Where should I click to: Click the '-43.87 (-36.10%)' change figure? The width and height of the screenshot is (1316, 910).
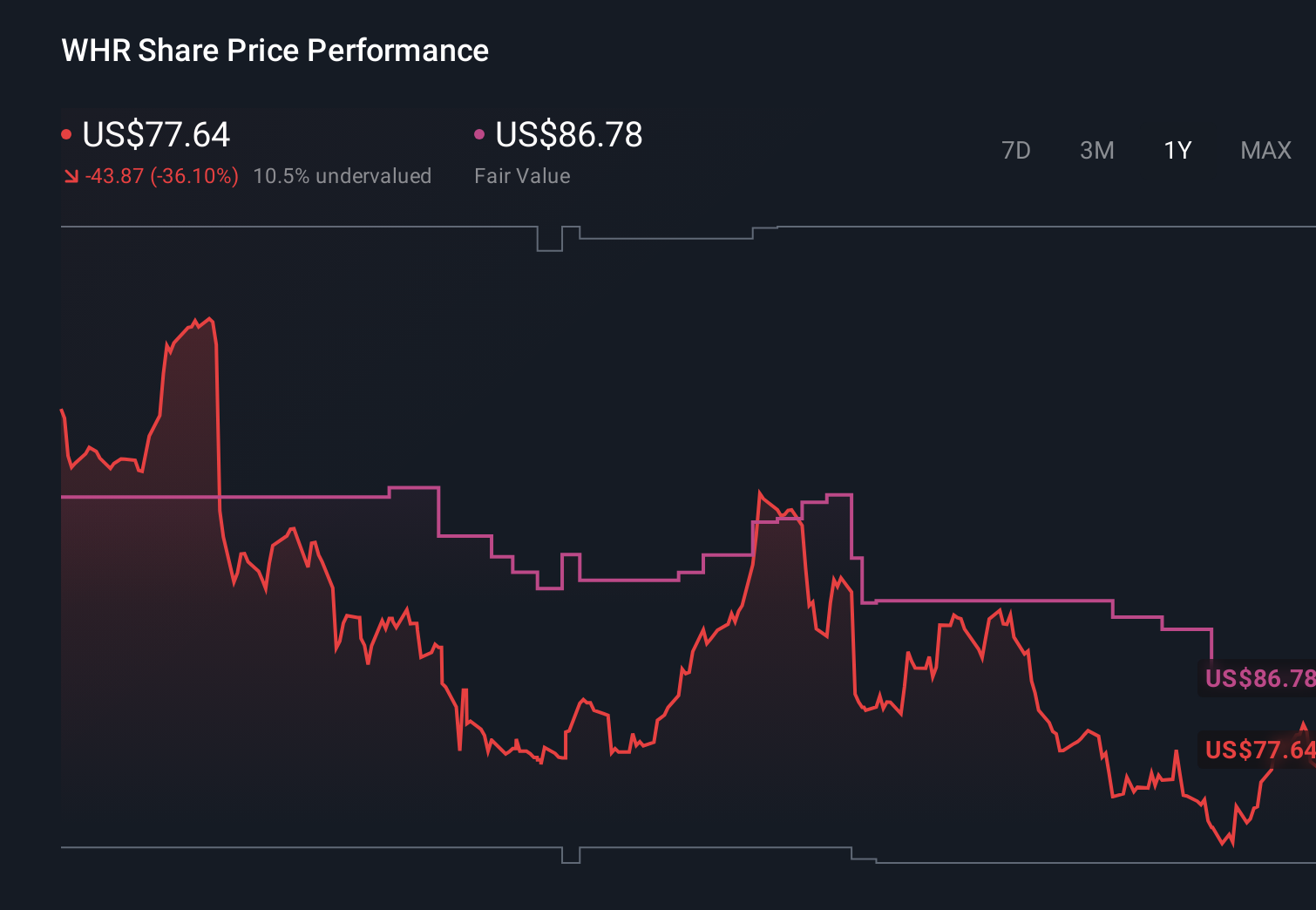coord(161,175)
